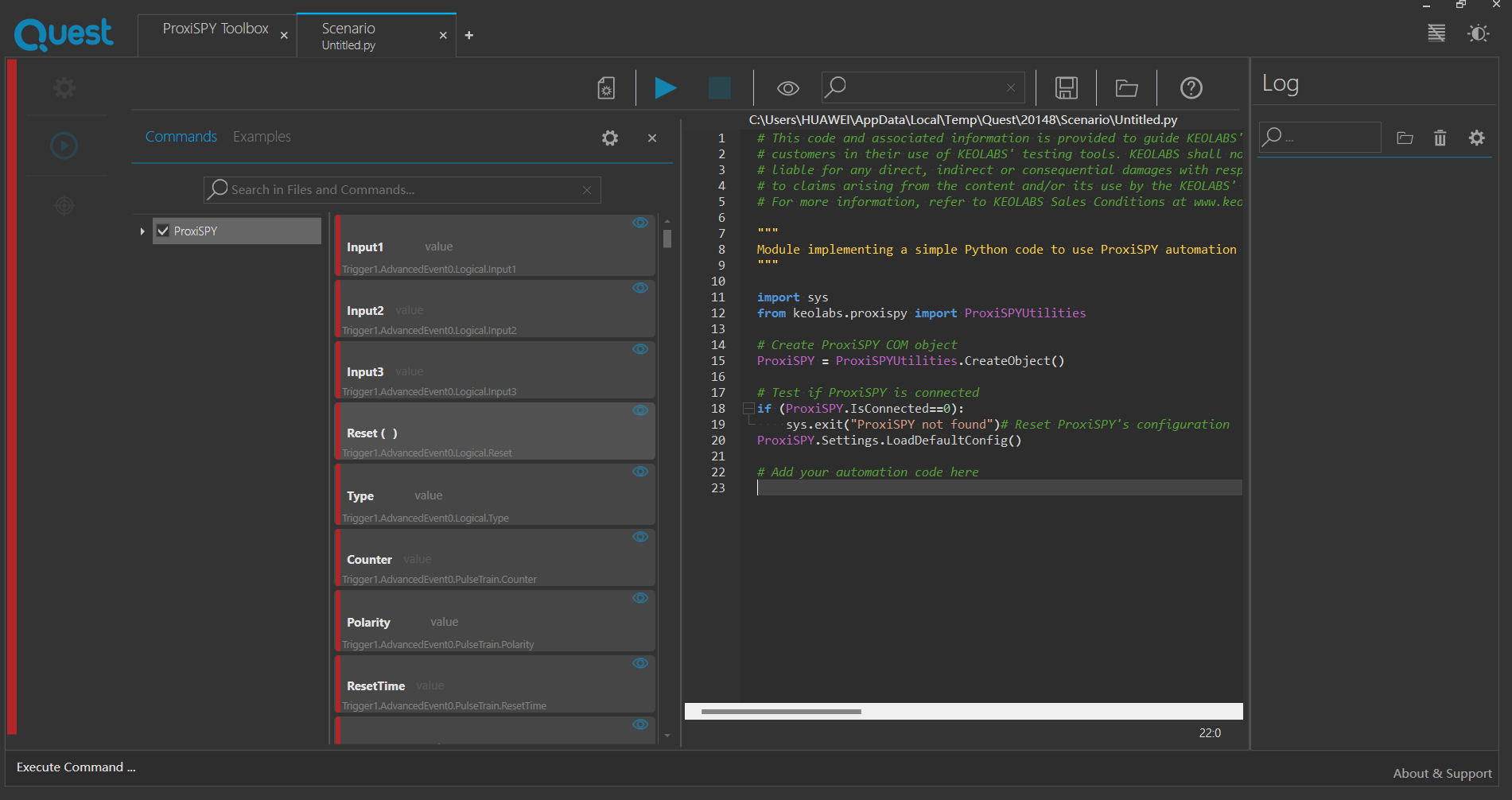
Task: Clear the log with the trash icon
Action: coord(1440,138)
